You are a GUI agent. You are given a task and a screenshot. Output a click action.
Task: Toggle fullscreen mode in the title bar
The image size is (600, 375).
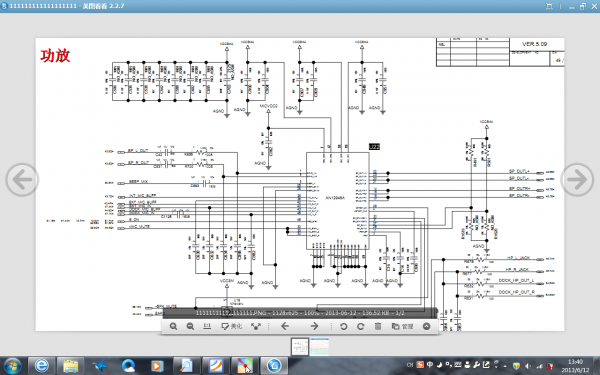click(549, 6)
